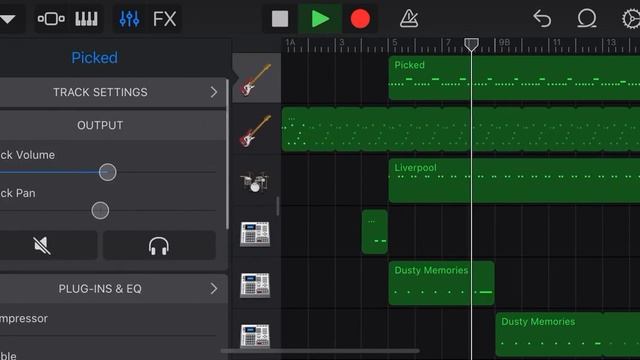Viewport: 640px width, 360px height.
Task: Click the Track Pan label
Action: (18, 193)
